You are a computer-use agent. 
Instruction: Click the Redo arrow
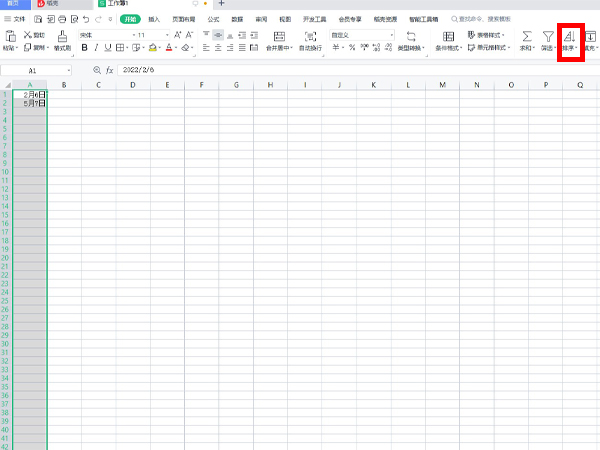(98, 19)
